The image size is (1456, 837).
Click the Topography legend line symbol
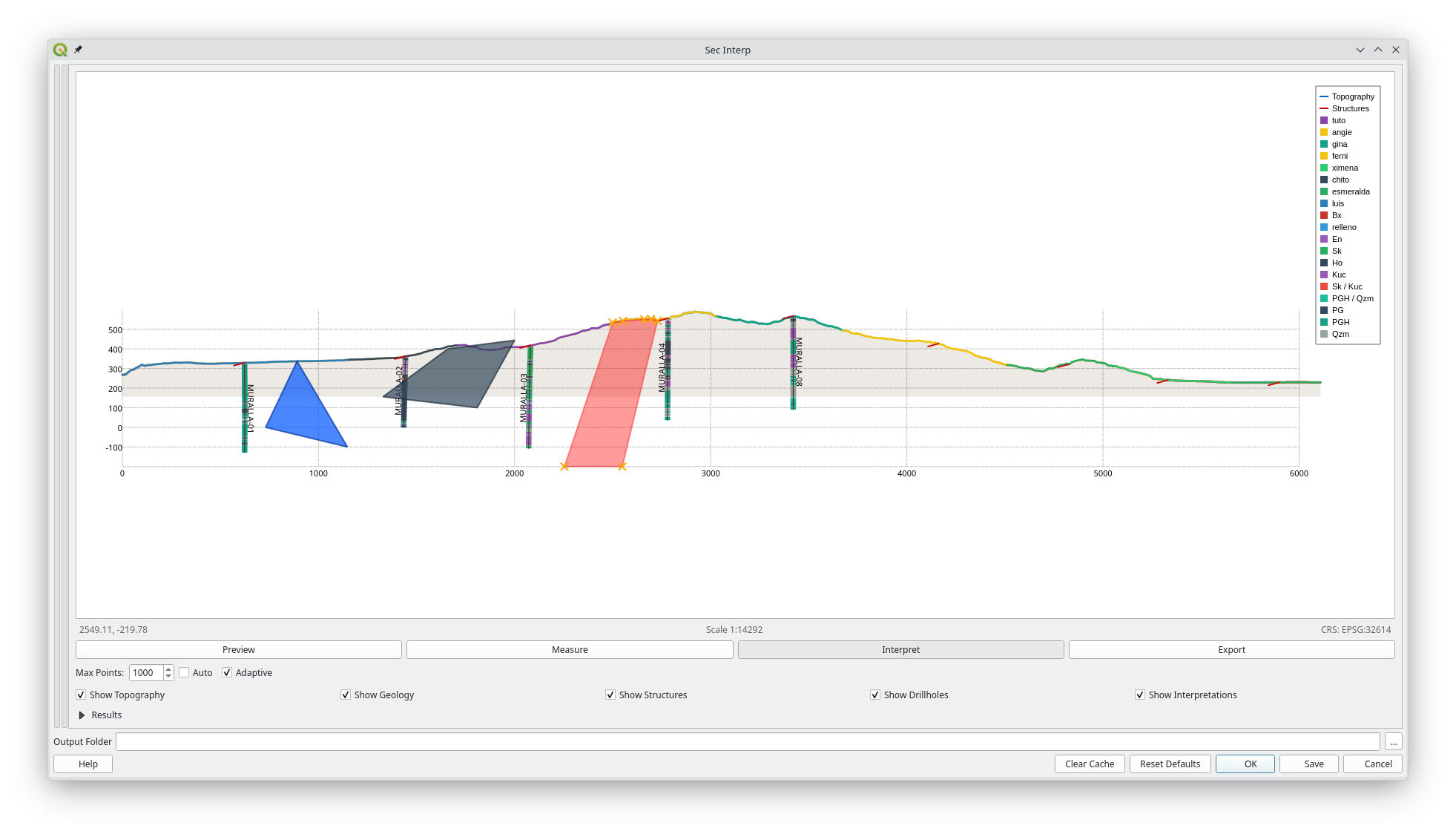[x=1325, y=96]
